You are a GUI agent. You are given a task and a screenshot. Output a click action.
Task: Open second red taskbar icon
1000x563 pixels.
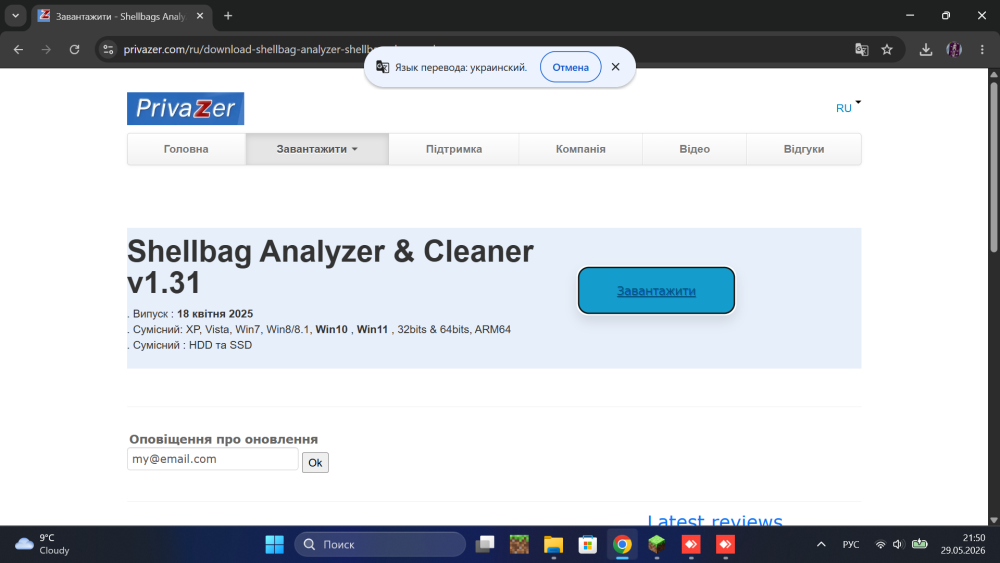[x=726, y=545]
